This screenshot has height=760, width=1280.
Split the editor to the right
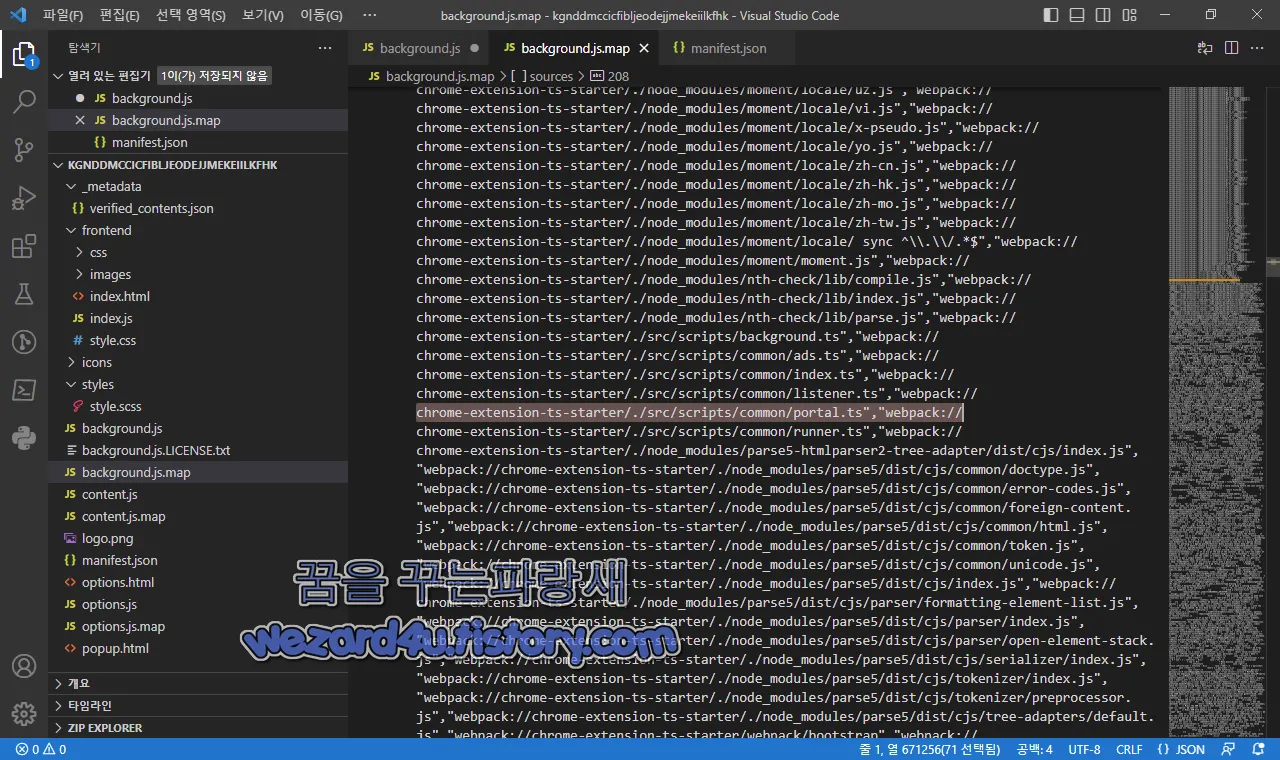(x=1231, y=48)
